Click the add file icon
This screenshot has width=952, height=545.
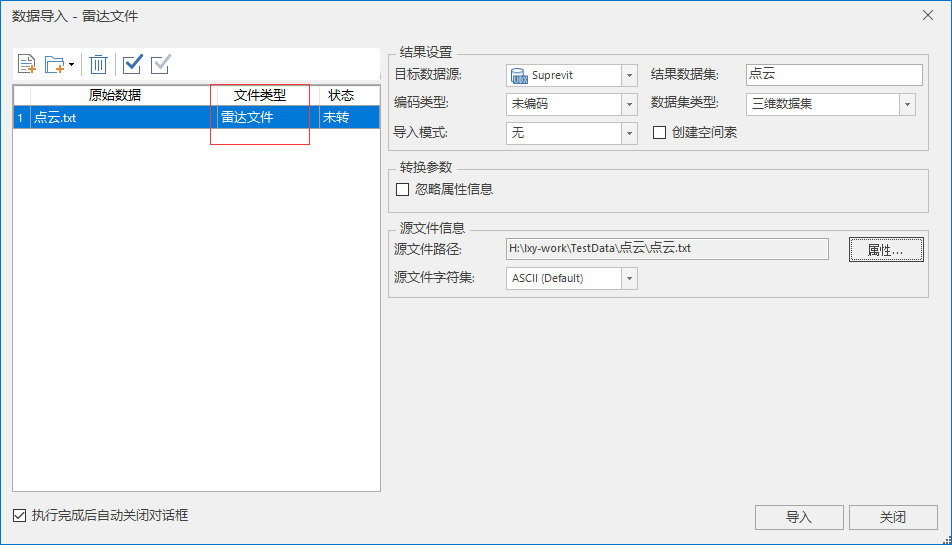(x=27, y=64)
